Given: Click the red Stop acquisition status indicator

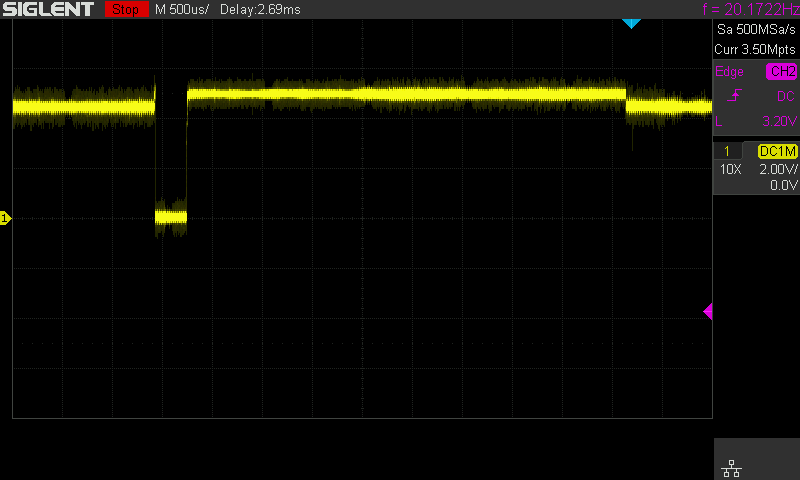Looking at the screenshot, I should coord(123,9).
